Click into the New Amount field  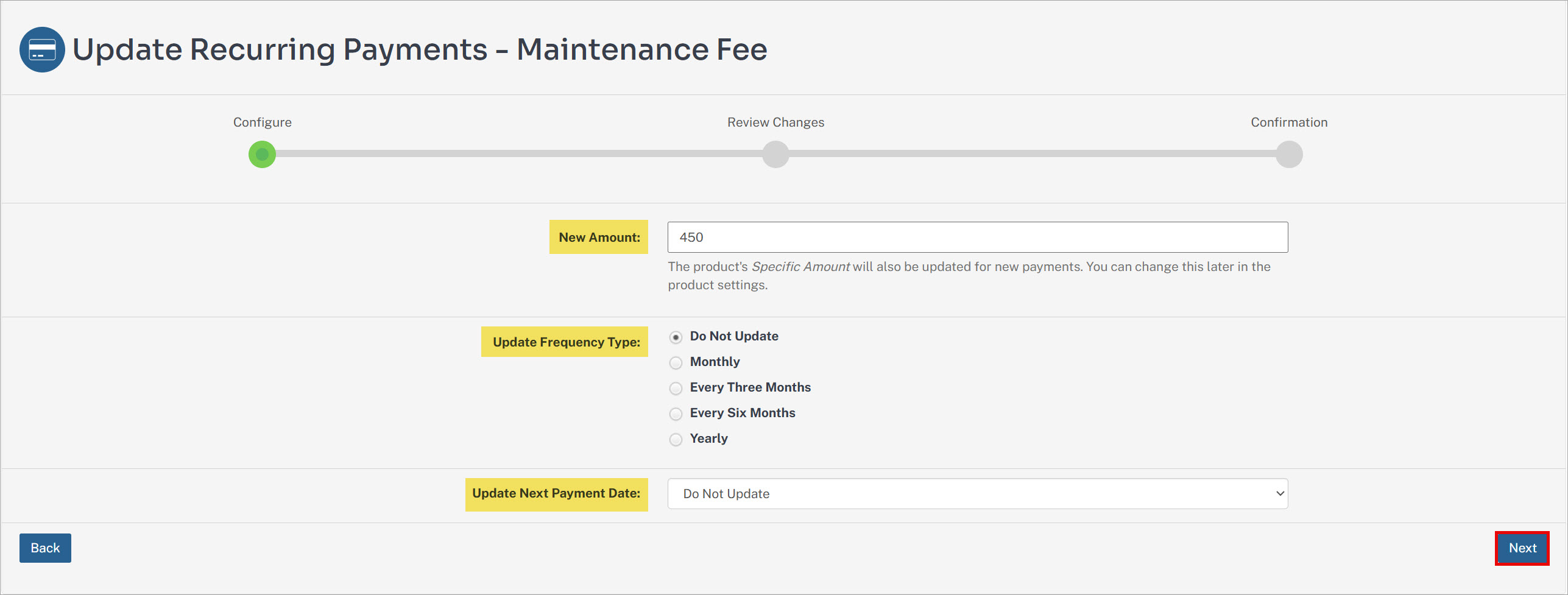[978, 237]
